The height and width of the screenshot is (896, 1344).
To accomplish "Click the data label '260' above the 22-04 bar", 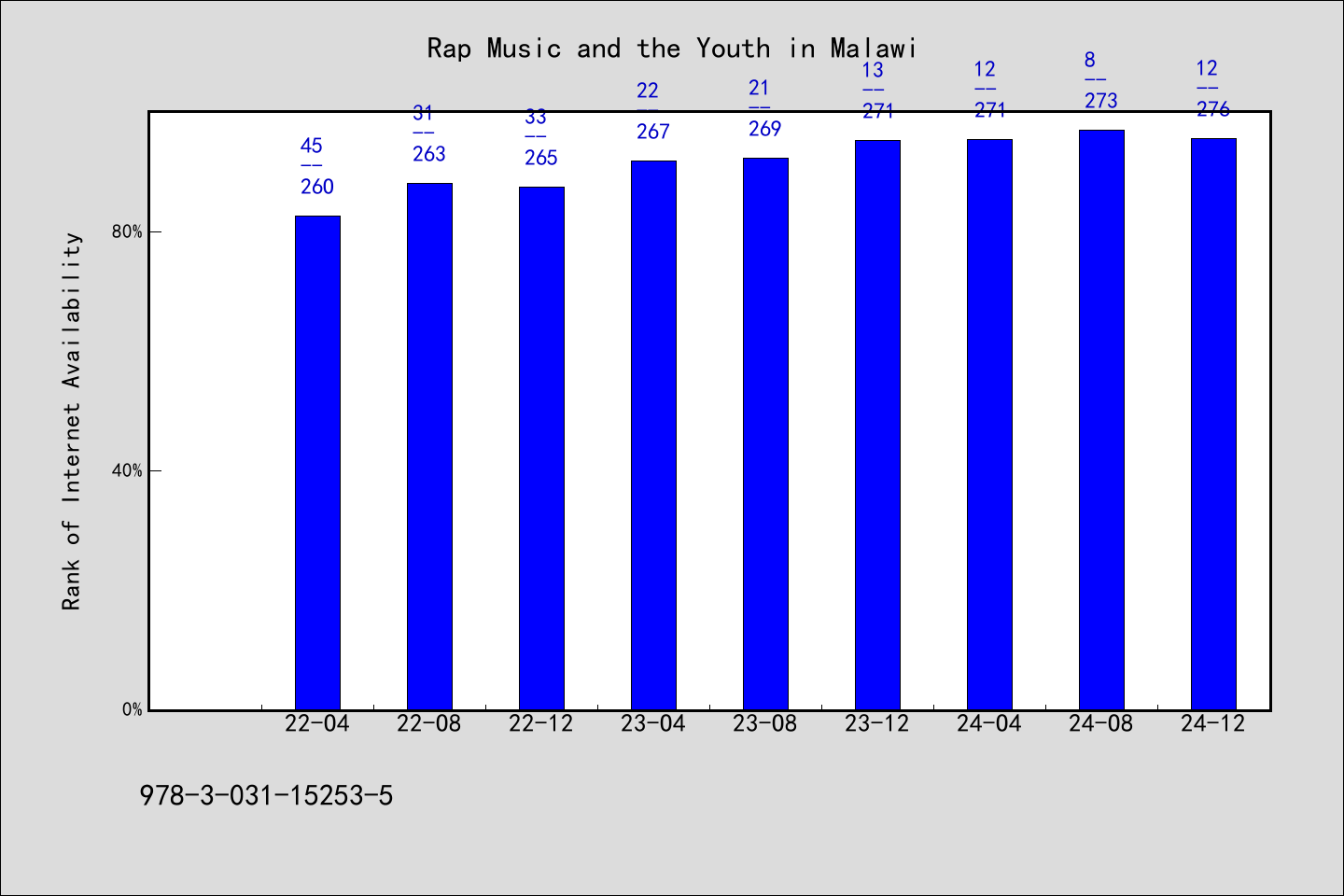I will tap(317, 187).
